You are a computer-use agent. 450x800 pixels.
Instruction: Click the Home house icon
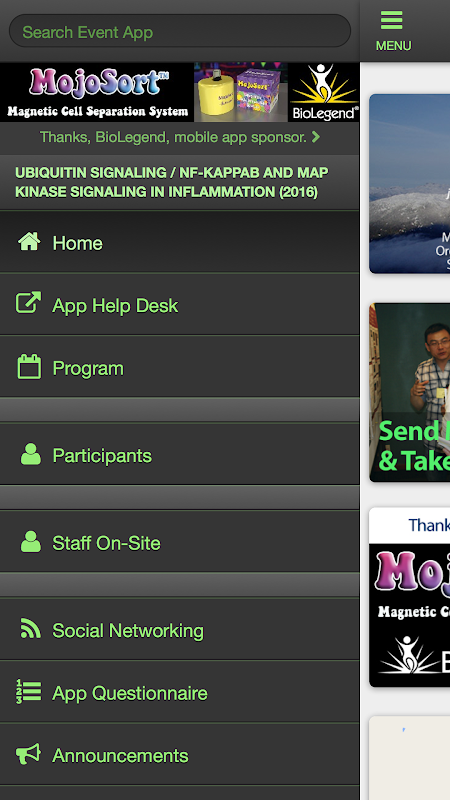click(29, 242)
